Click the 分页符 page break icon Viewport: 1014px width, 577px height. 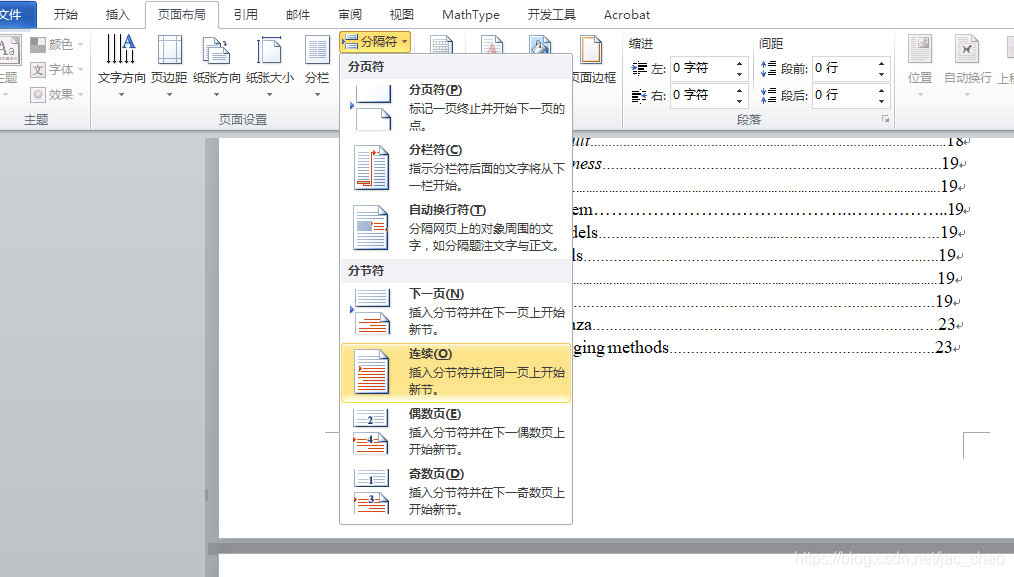371,107
